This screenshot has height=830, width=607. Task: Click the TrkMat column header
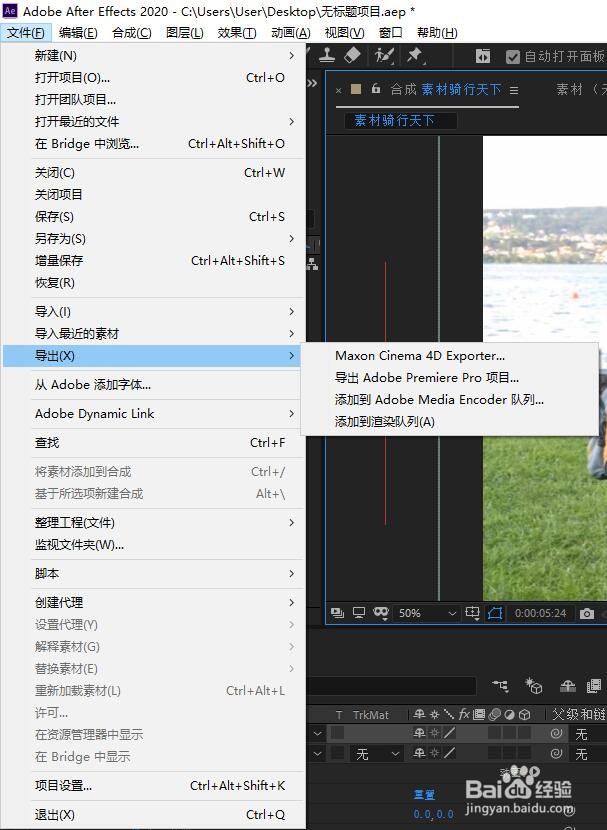370,715
